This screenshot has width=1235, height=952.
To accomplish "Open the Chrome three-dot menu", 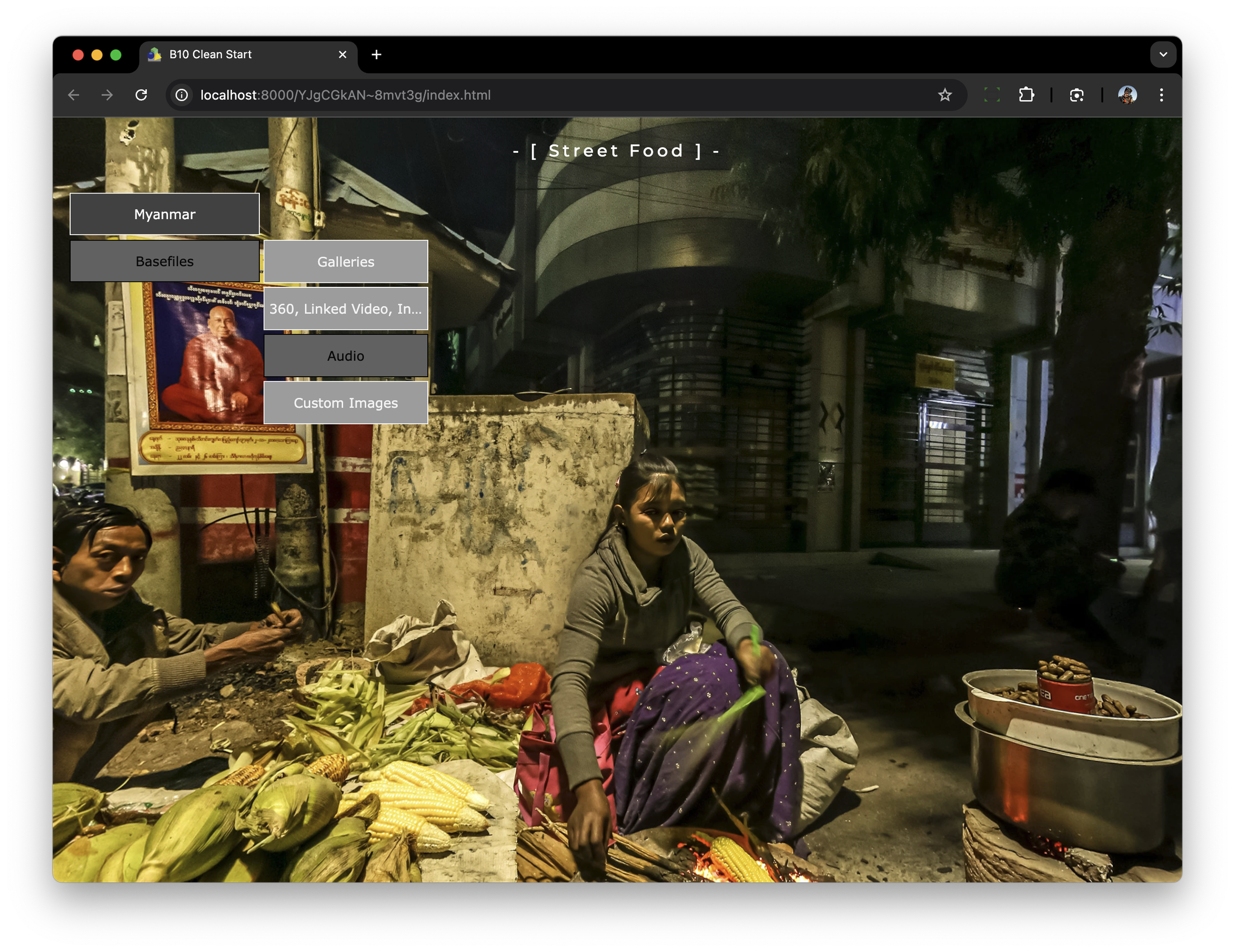I will 1161,95.
